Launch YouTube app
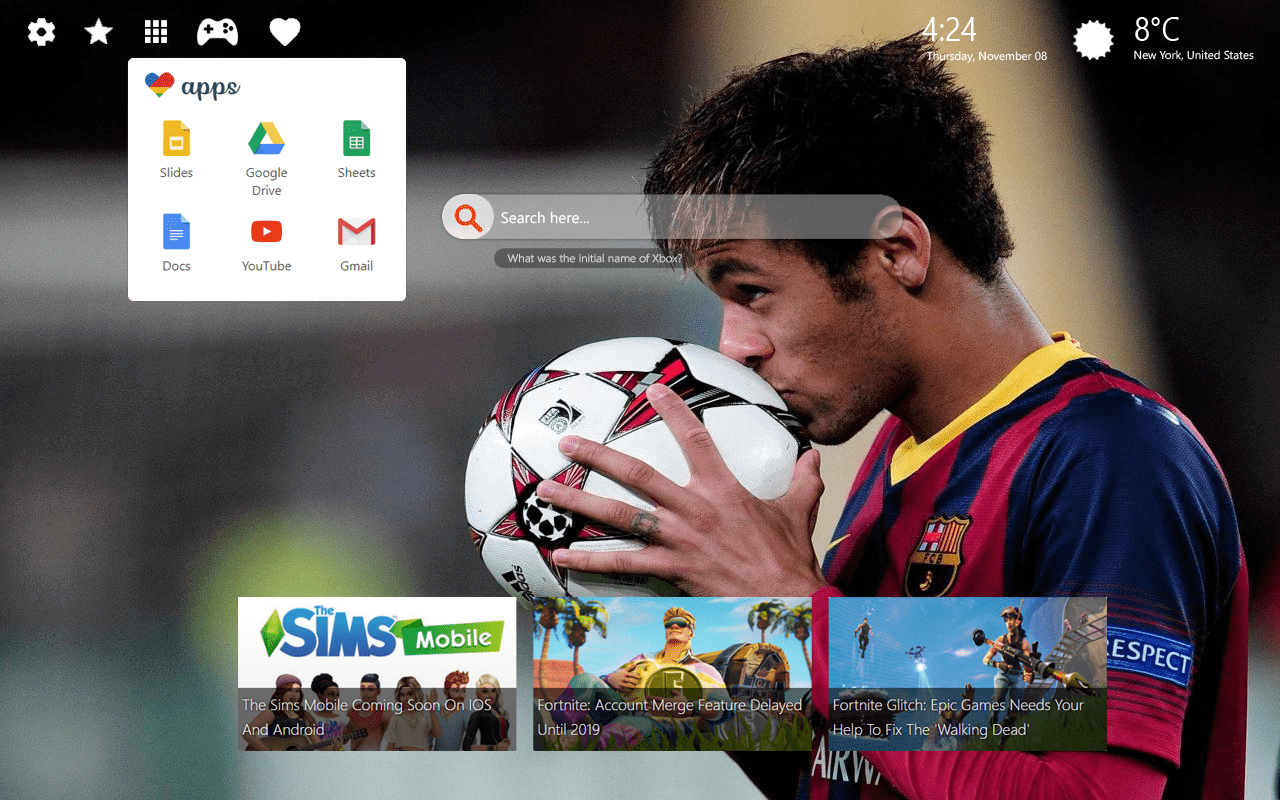Image resolution: width=1280 pixels, height=800 pixels. point(266,243)
